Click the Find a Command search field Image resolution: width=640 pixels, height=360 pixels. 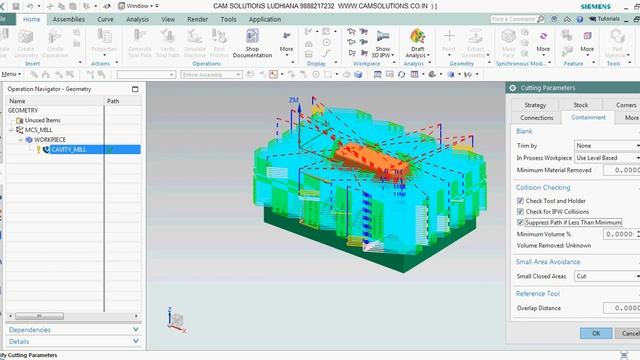513,19
